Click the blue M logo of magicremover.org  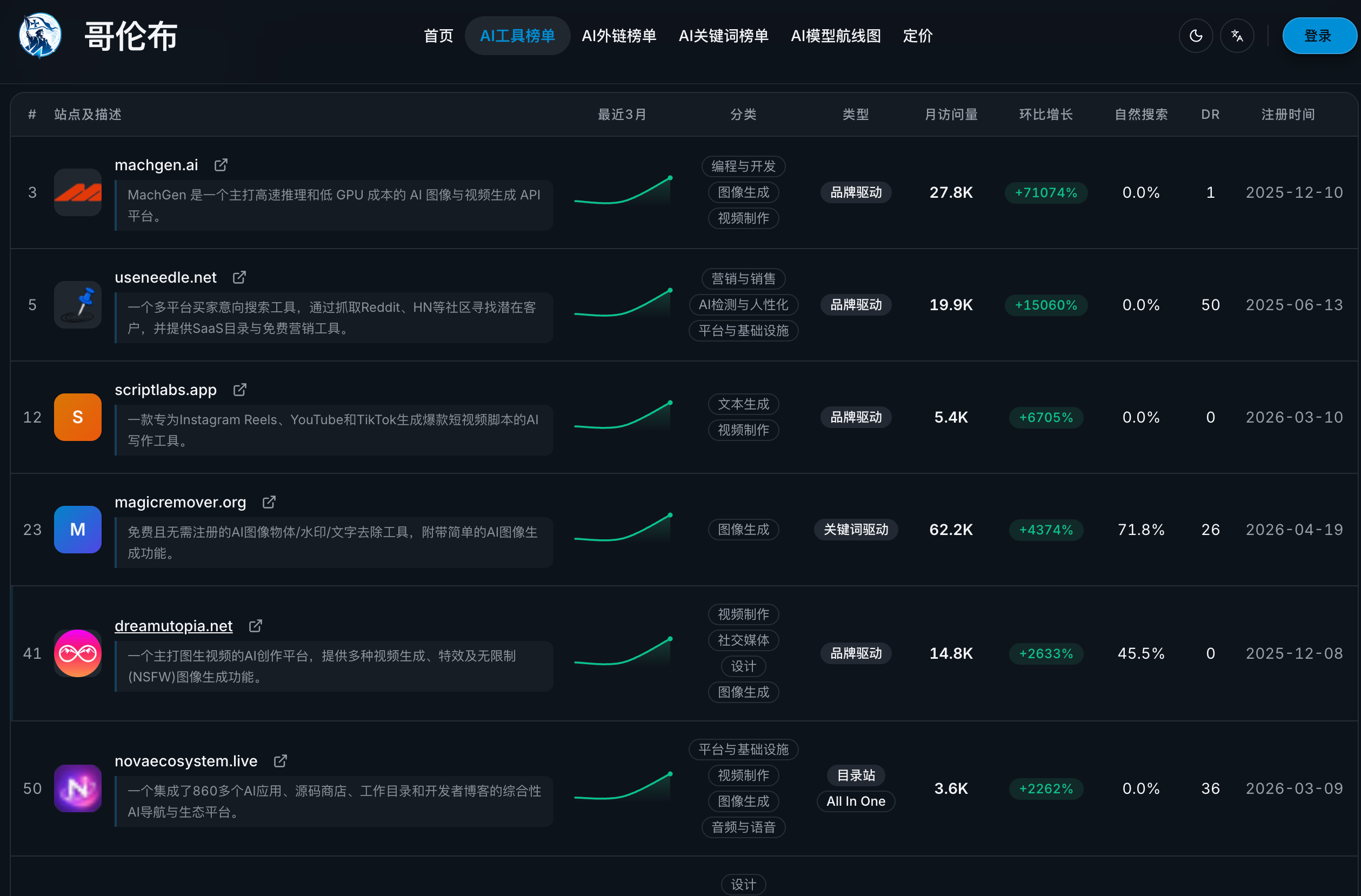[x=78, y=530]
